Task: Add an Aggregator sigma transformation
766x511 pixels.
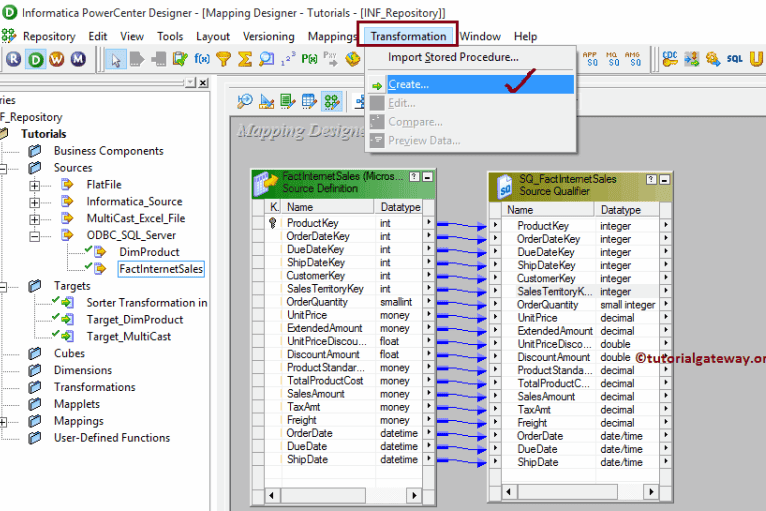Action: (245, 59)
